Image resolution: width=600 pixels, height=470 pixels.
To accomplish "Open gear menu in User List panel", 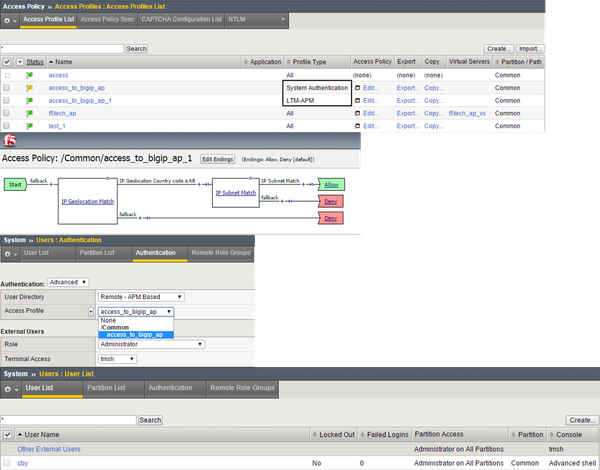I will click(x=11, y=389).
